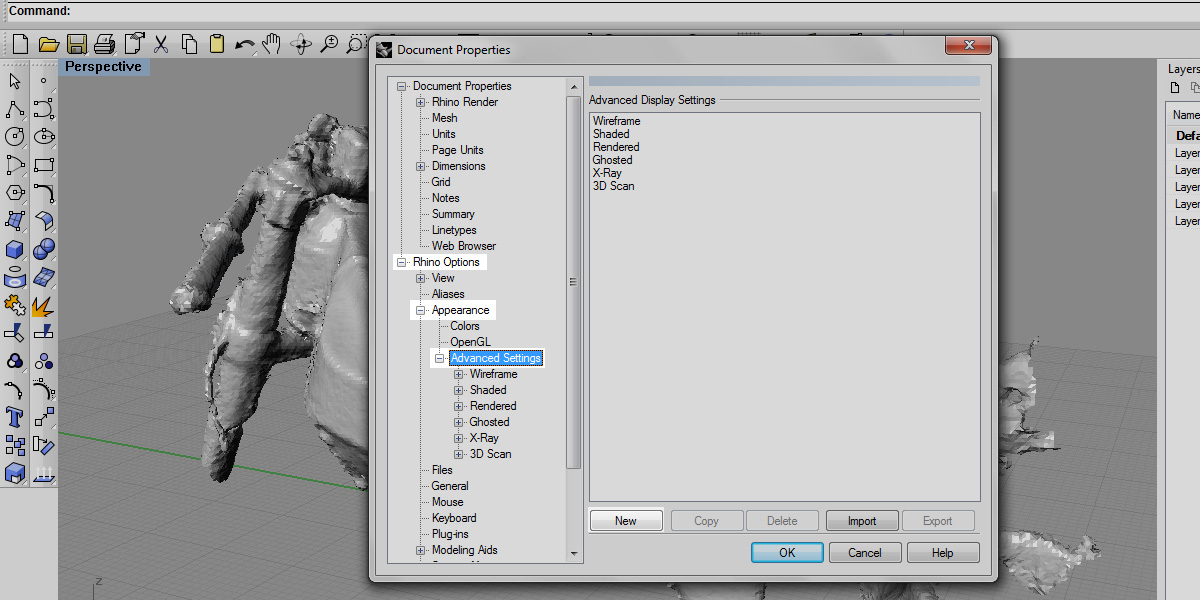Select Ghosted in the display settings list
Viewport: 1200px width, 600px height.
pyautogui.click(x=612, y=160)
